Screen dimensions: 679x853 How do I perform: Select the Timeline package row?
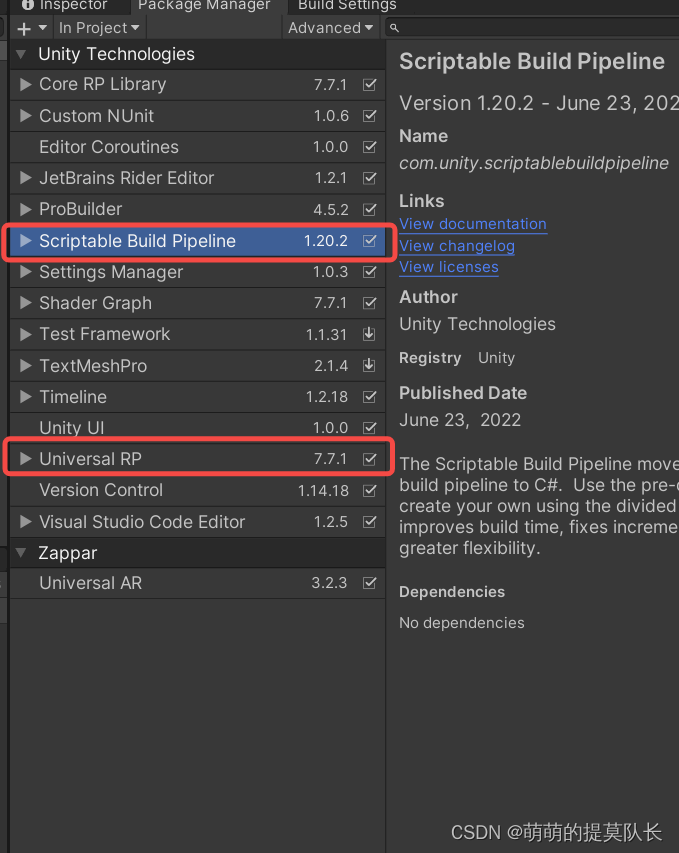197,397
